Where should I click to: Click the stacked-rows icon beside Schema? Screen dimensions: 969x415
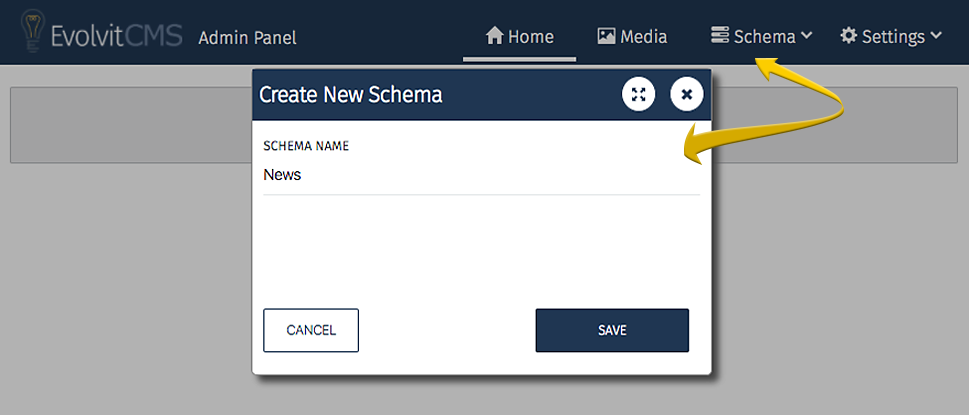719,36
